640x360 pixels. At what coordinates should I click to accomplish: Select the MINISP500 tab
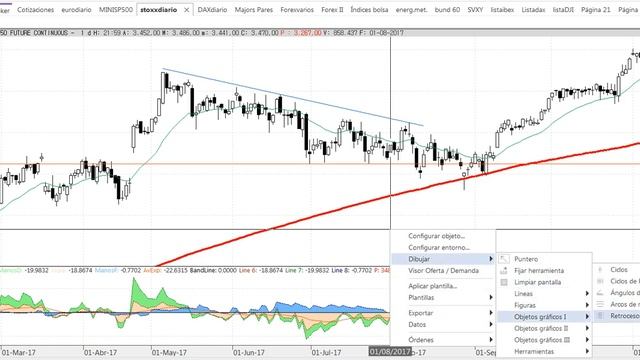(x=116, y=9)
